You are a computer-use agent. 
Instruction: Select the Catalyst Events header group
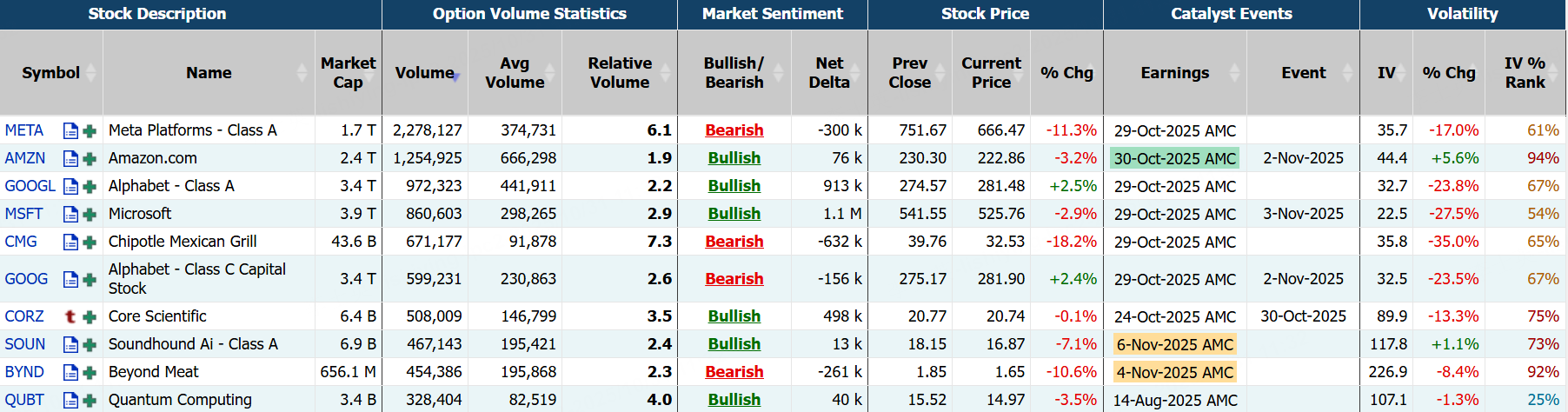[x=1231, y=14]
